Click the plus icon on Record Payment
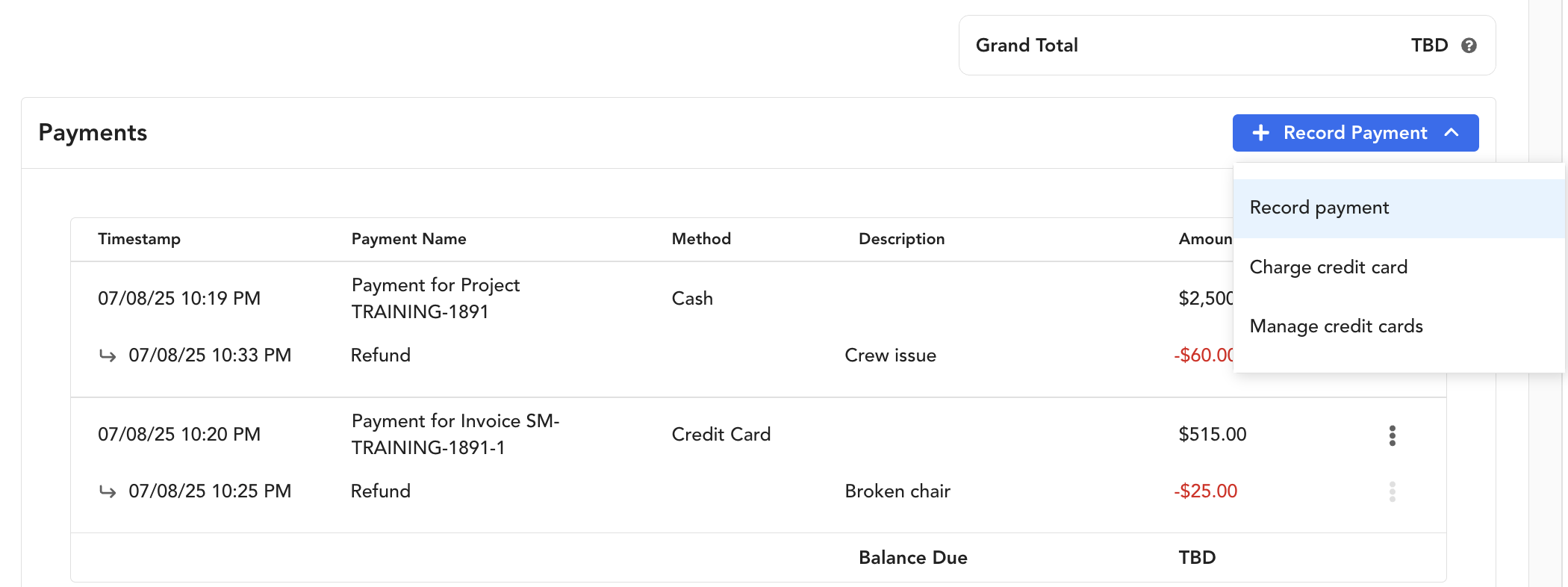Image resolution: width=1568 pixels, height=587 pixels. coord(1261,133)
